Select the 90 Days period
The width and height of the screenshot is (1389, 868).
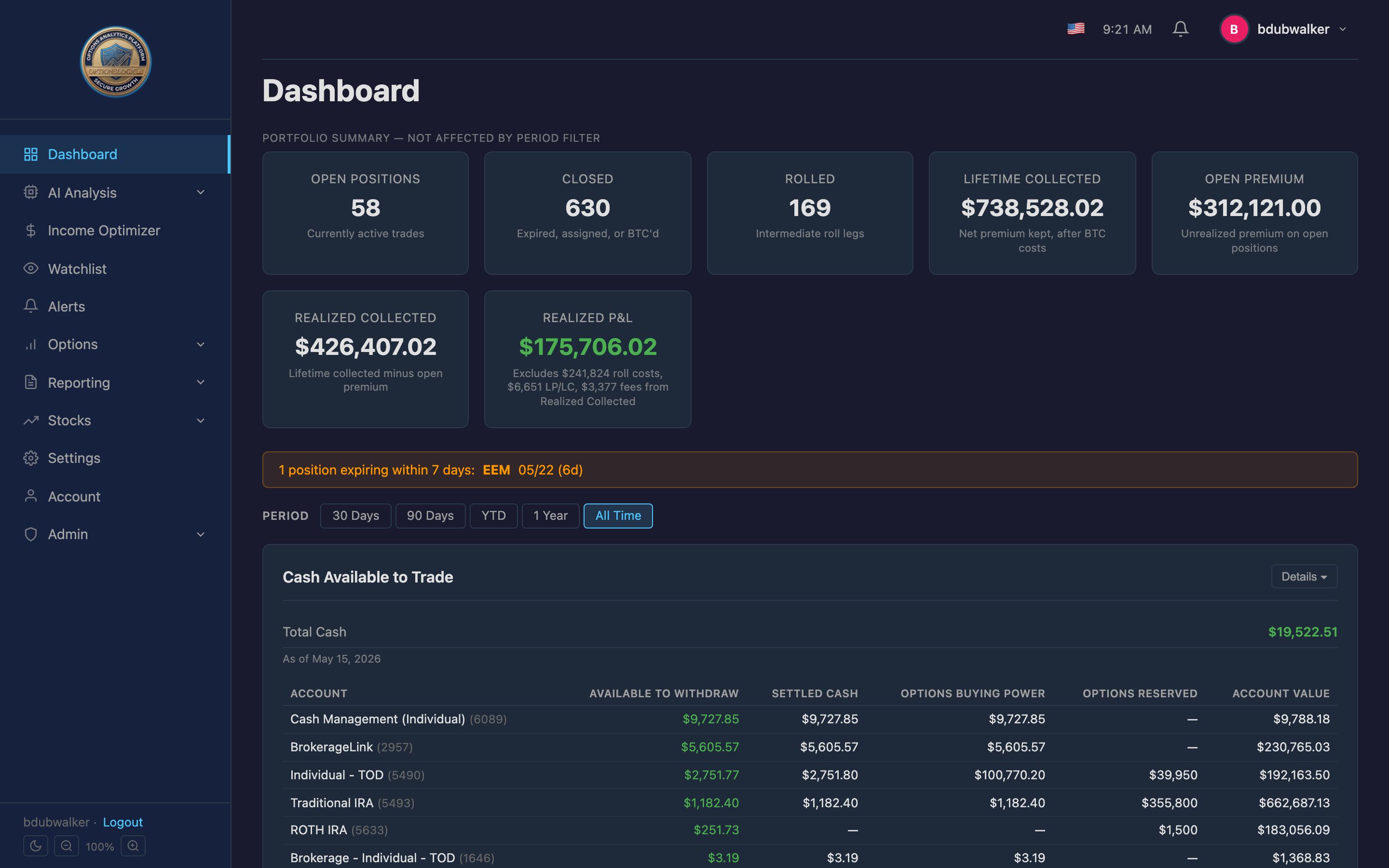click(430, 515)
